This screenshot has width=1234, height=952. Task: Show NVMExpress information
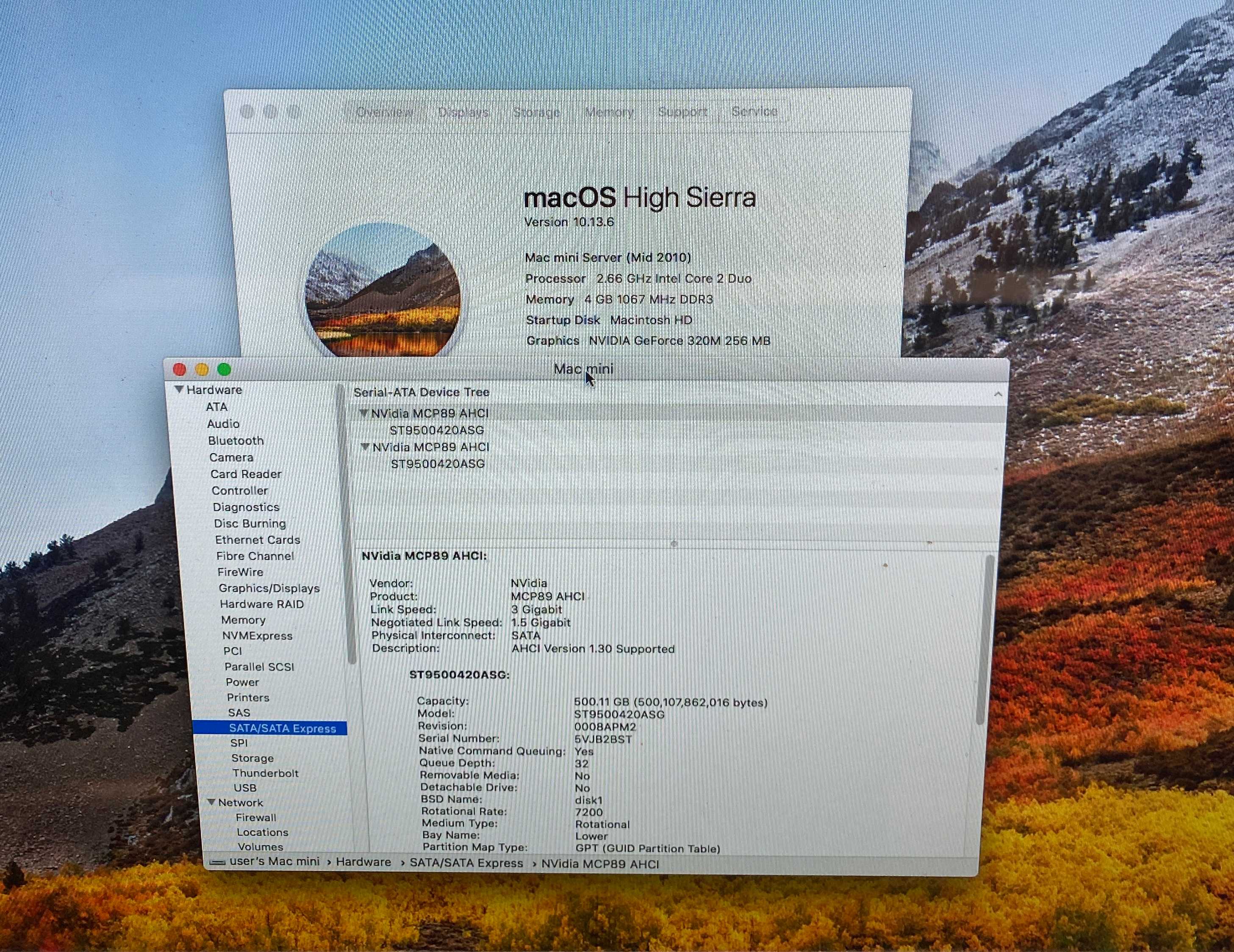pyautogui.click(x=257, y=636)
